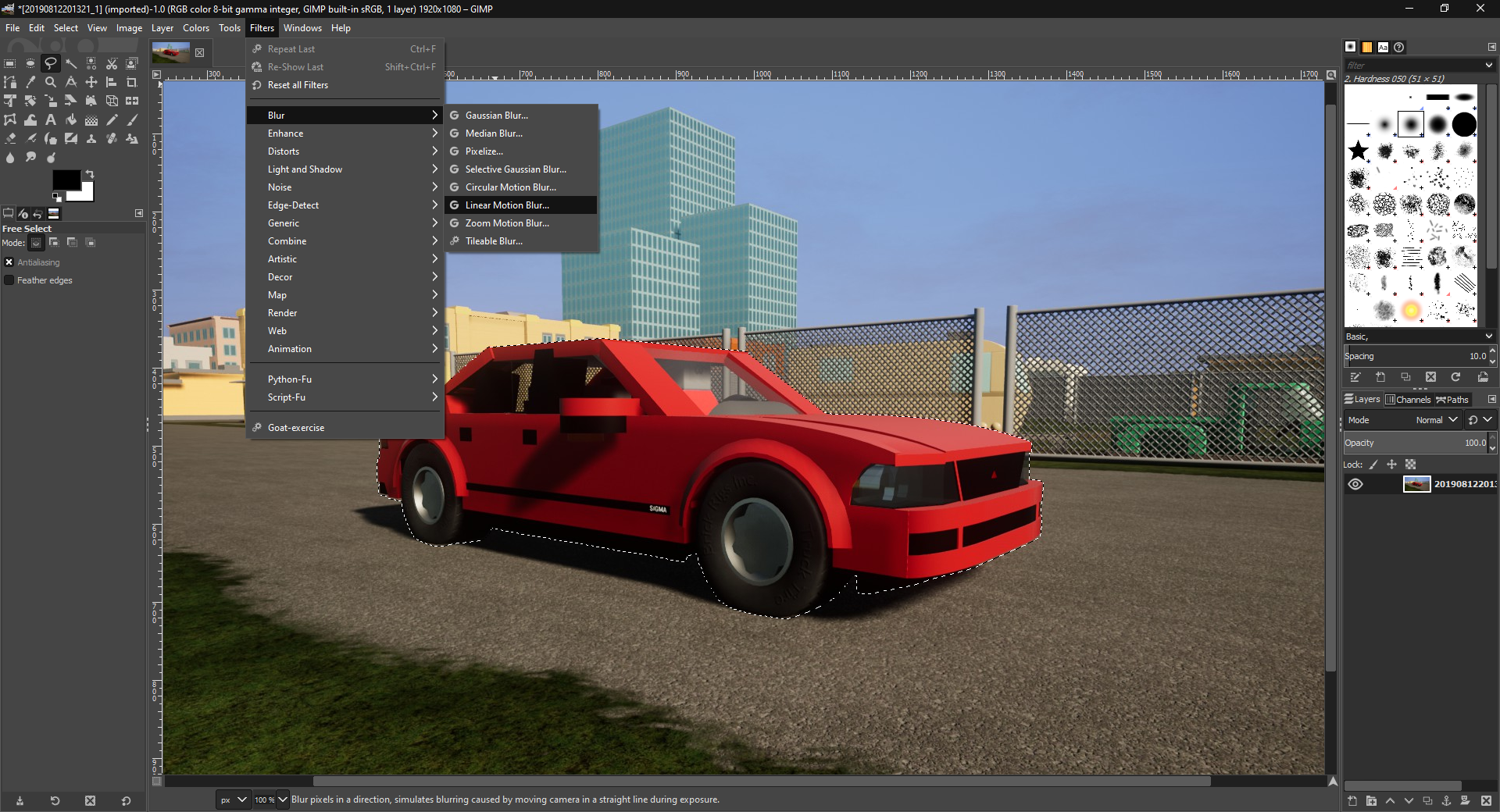
Task: Pick the Crop tool in toolbox
Action: click(132, 82)
